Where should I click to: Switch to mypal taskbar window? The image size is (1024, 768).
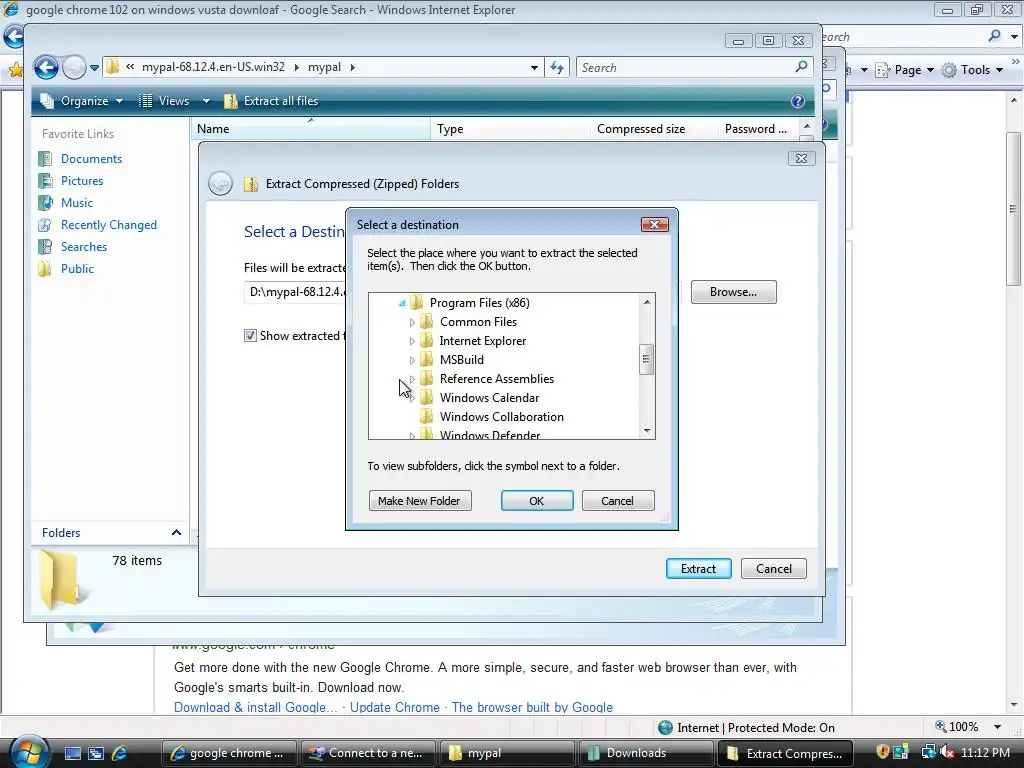(x=507, y=754)
